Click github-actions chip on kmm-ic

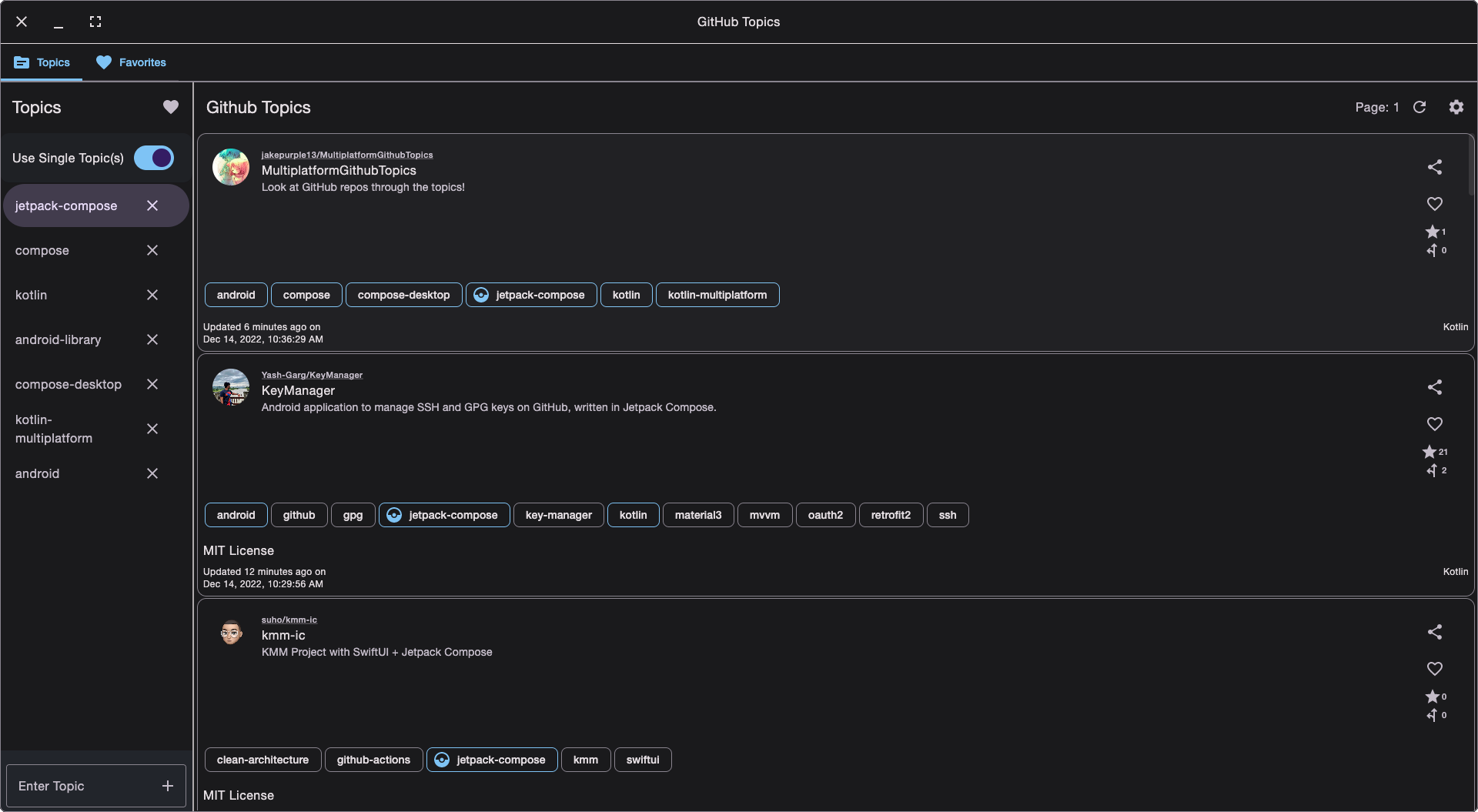click(x=373, y=760)
